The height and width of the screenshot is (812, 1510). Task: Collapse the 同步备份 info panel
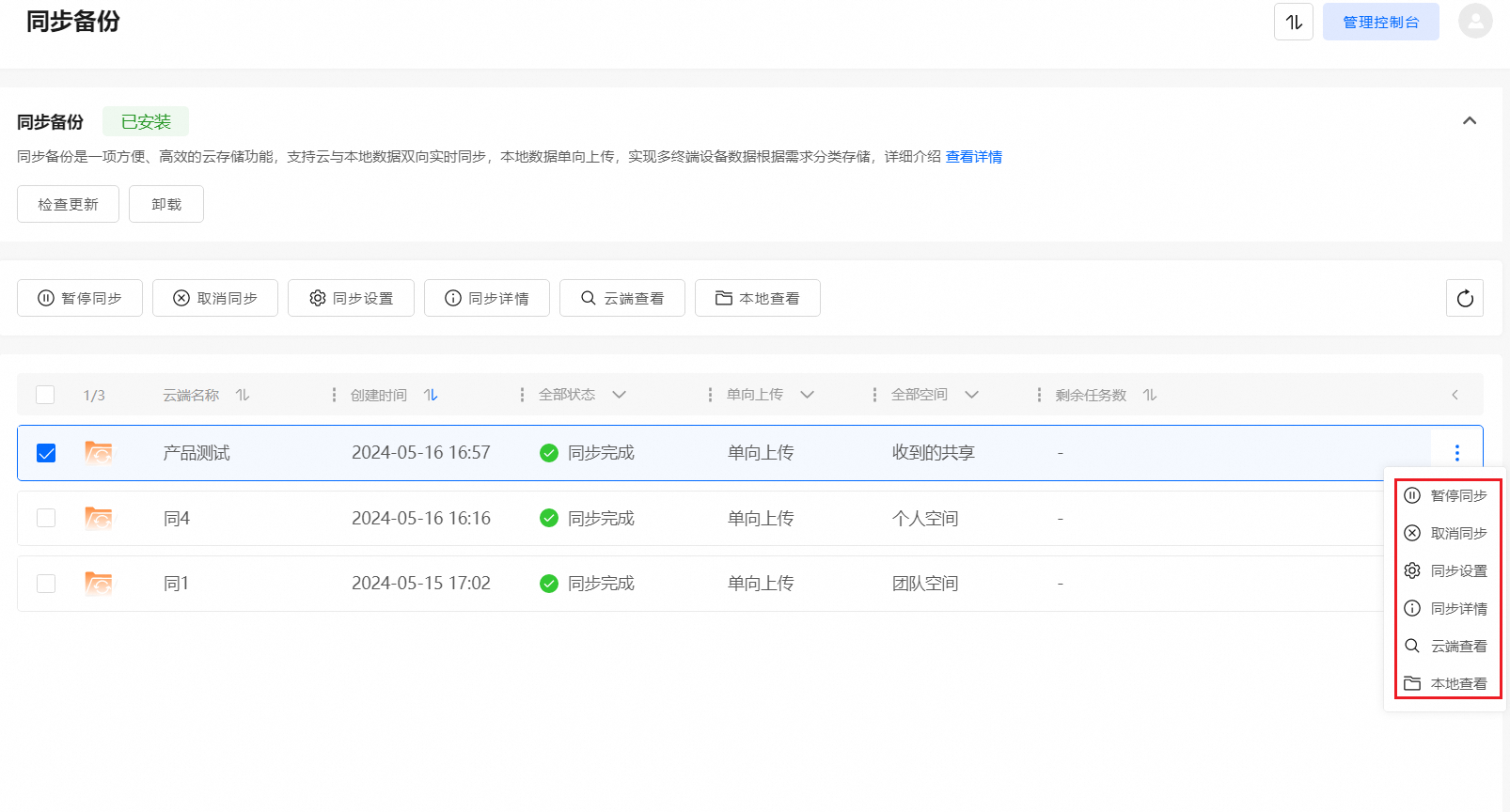click(x=1470, y=121)
